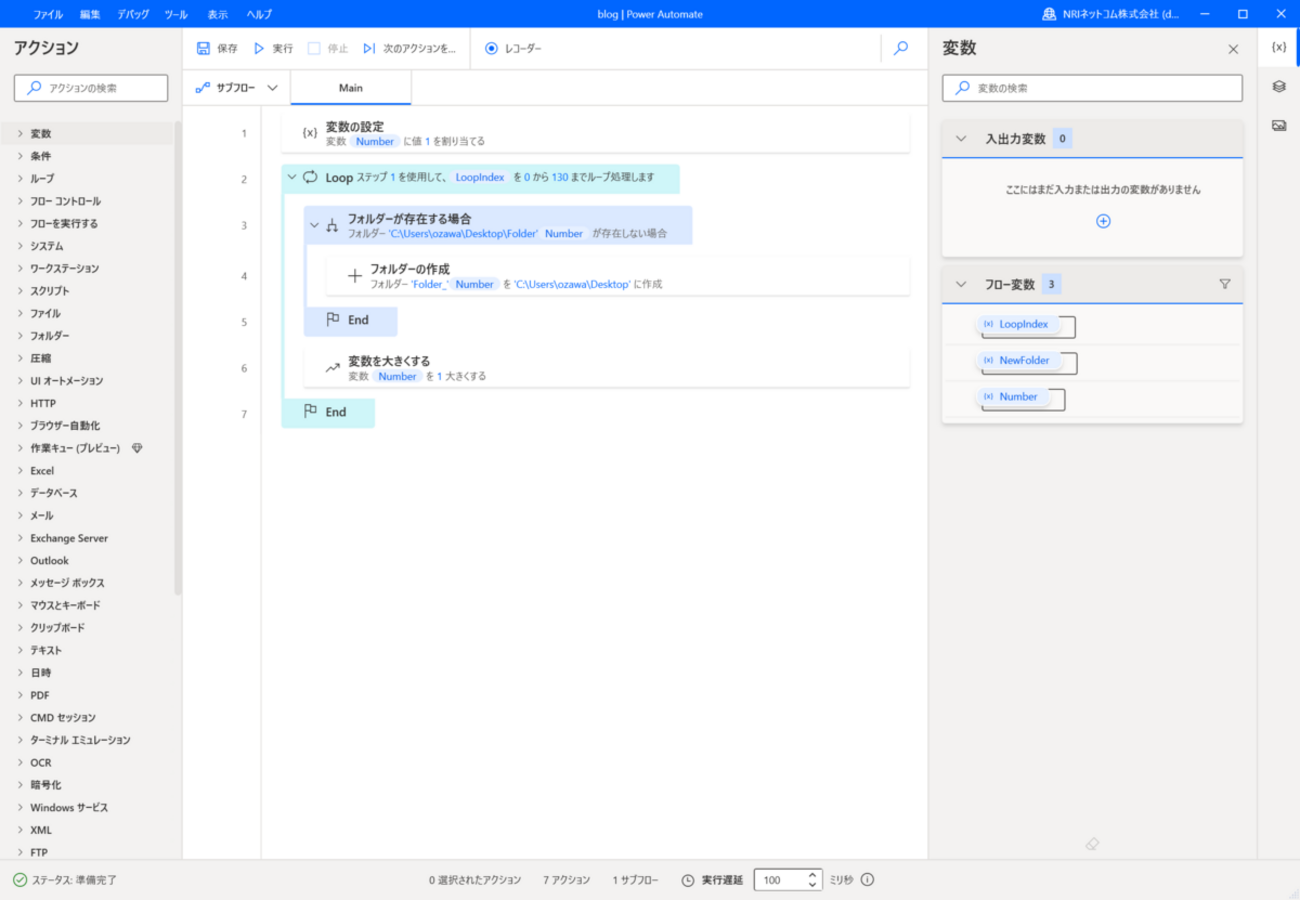Collapse the 入出力変数 section
The width and height of the screenshot is (1300, 900).
(961, 139)
